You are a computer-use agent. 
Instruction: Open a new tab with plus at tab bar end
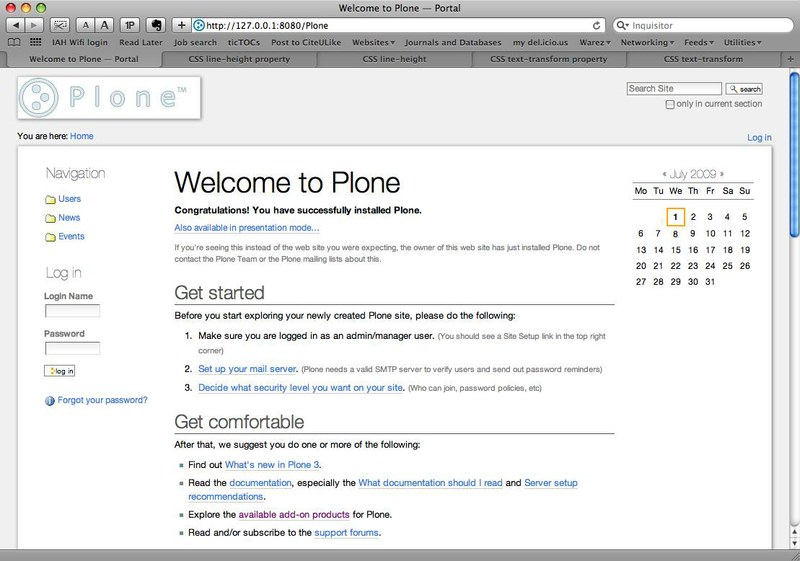(x=790, y=59)
